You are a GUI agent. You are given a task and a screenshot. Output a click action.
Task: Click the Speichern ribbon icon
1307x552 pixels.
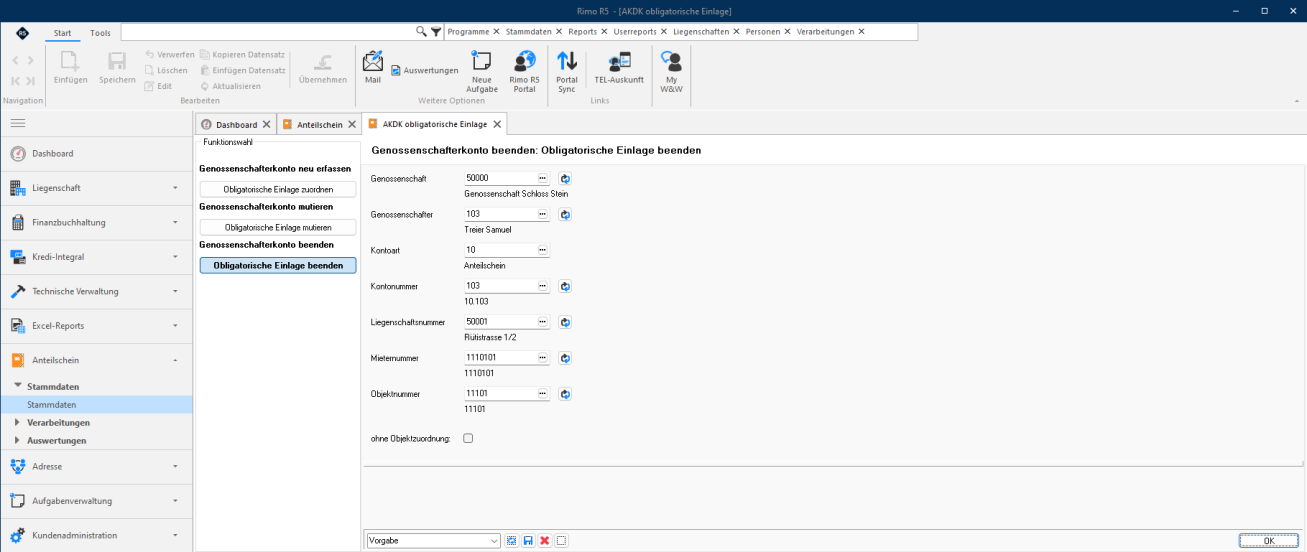pyautogui.click(x=117, y=67)
